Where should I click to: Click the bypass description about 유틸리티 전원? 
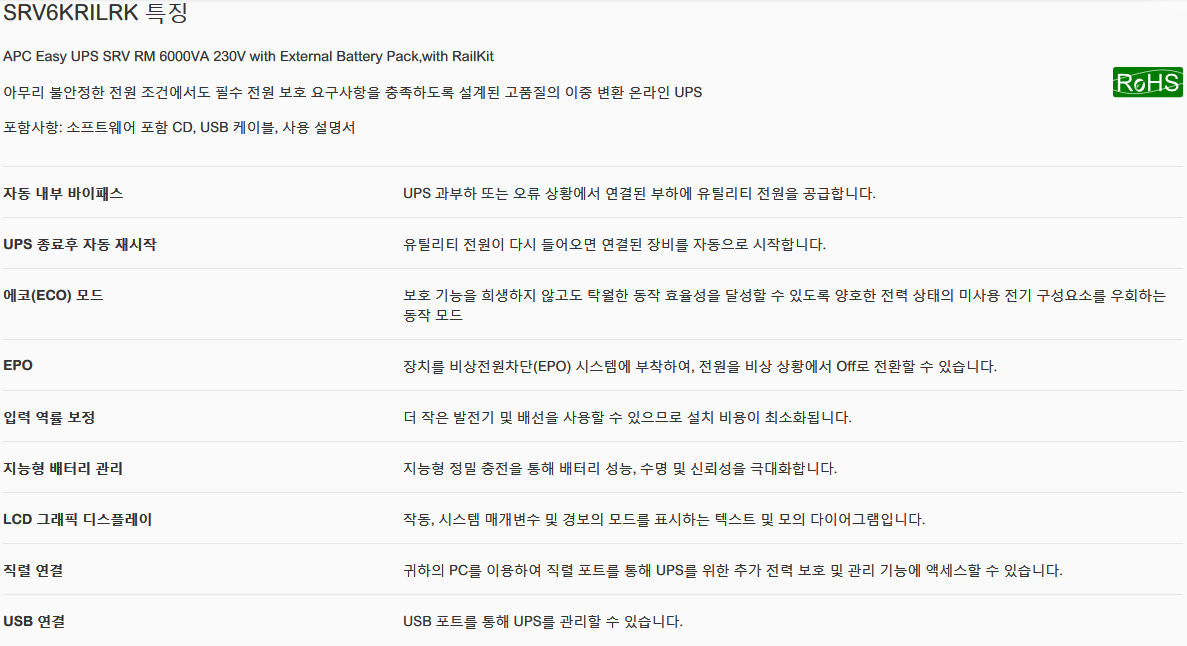pos(639,194)
